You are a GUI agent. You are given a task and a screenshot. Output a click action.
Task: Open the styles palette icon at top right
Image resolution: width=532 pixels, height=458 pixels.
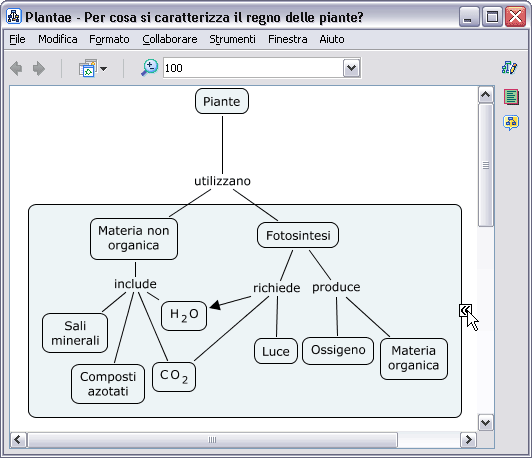coord(509,68)
